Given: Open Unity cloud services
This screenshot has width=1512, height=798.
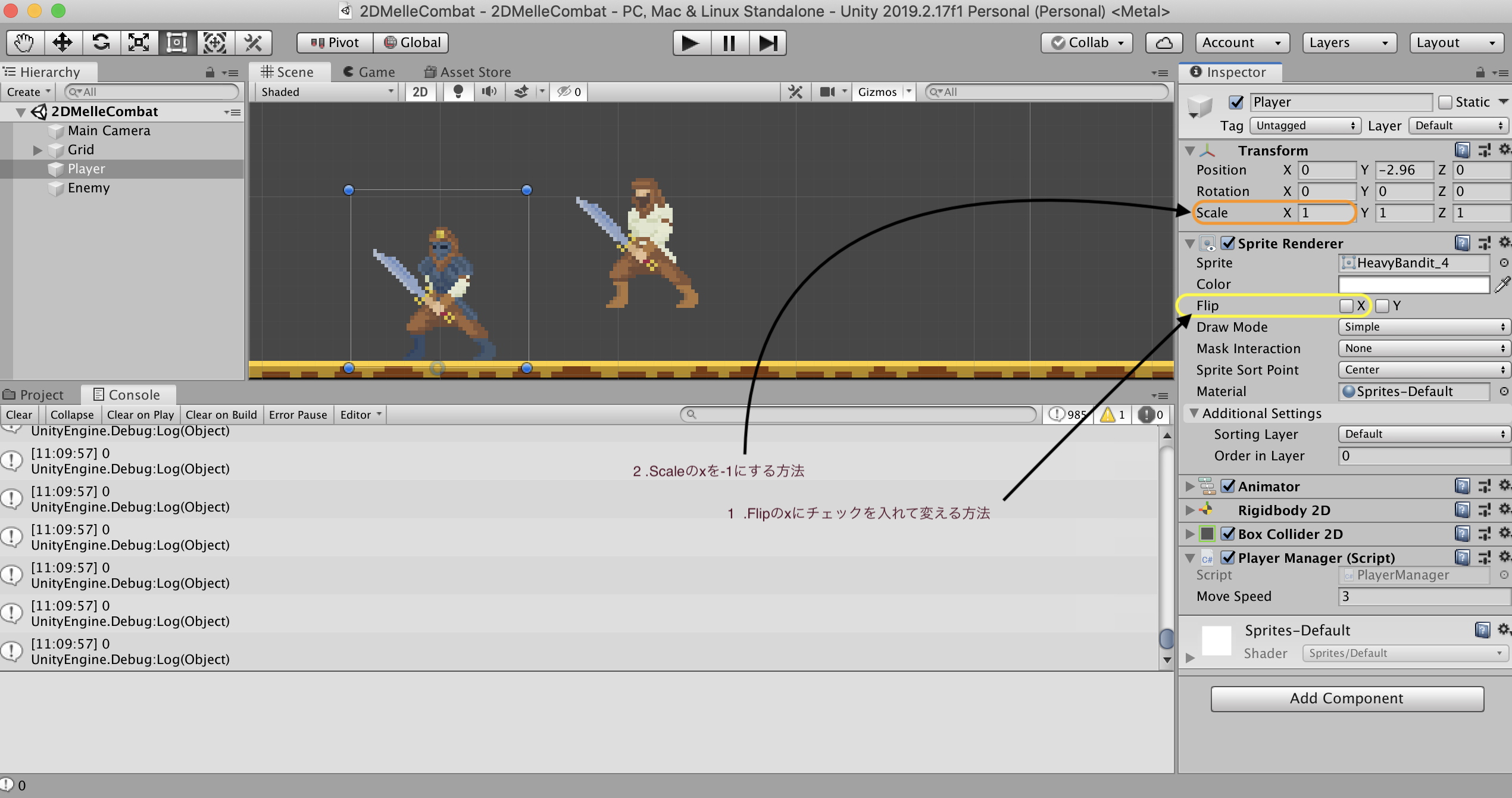Looking at the screenshot, I should point(1164,43).
